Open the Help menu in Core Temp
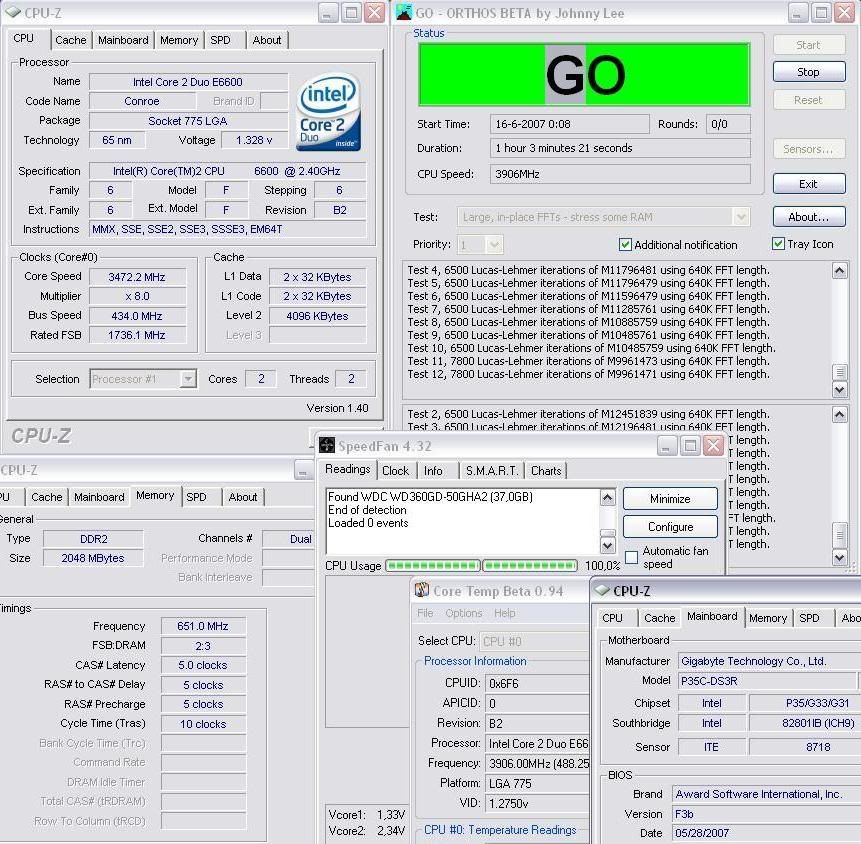 (x=504, y=613)
